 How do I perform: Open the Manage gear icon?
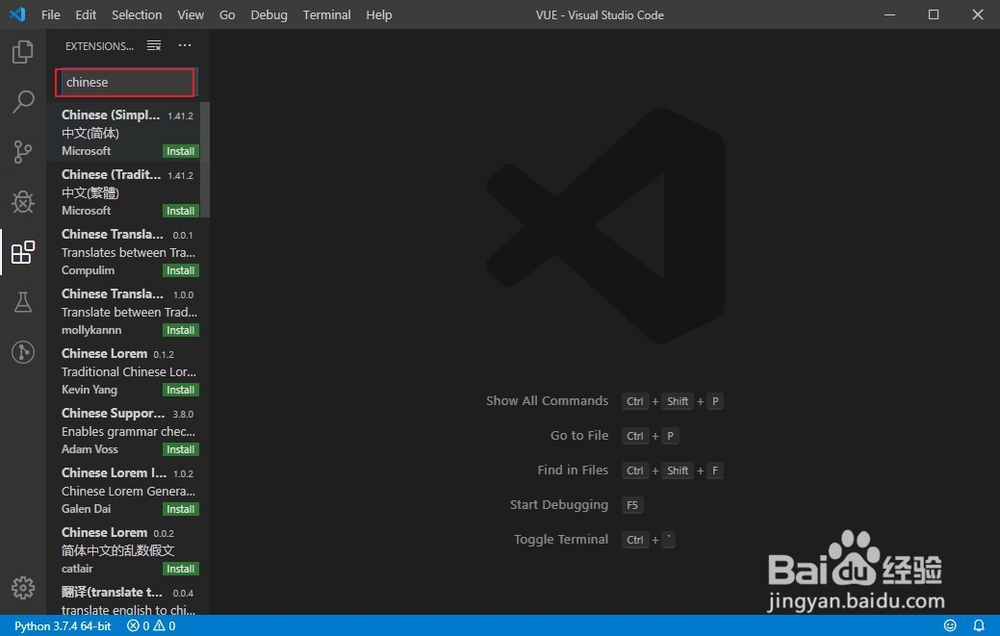pos(23,588)
